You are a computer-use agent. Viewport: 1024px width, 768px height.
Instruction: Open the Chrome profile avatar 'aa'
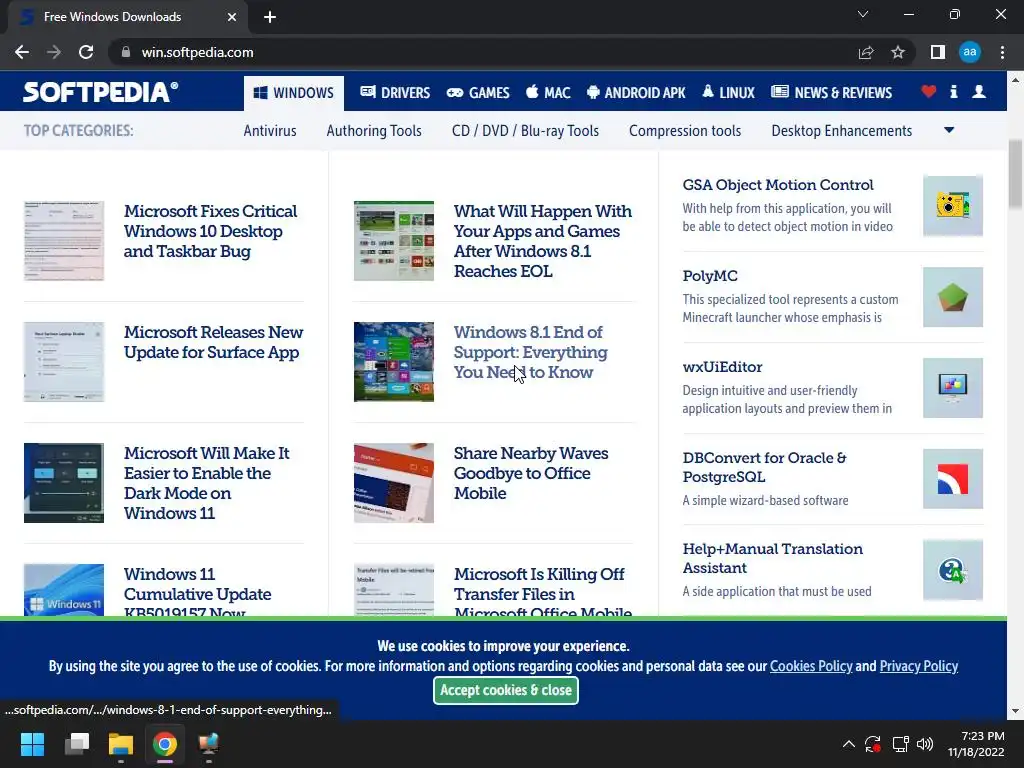(970, 52)
